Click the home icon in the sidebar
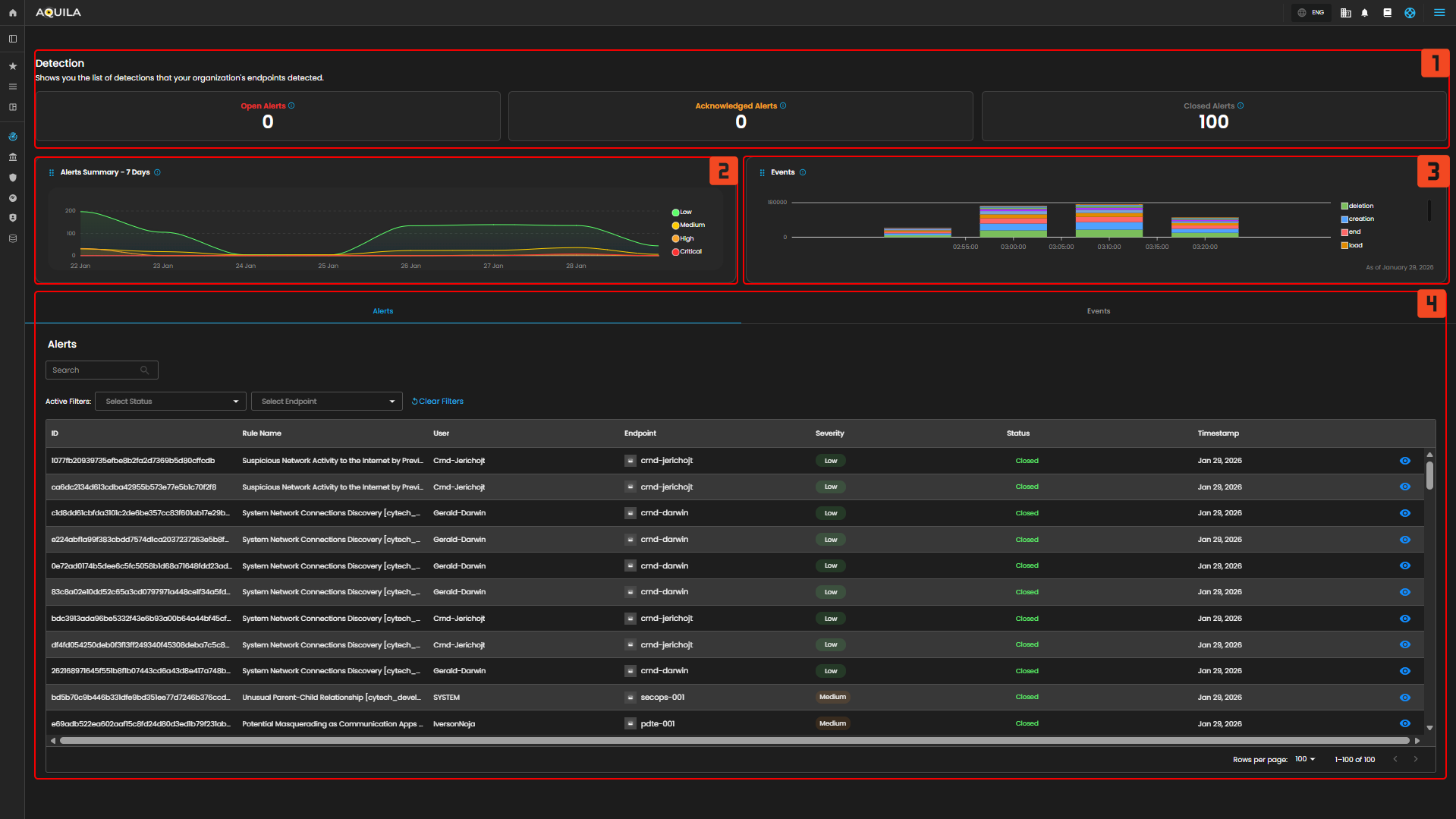1456x819 pixels. coord(12,13)
